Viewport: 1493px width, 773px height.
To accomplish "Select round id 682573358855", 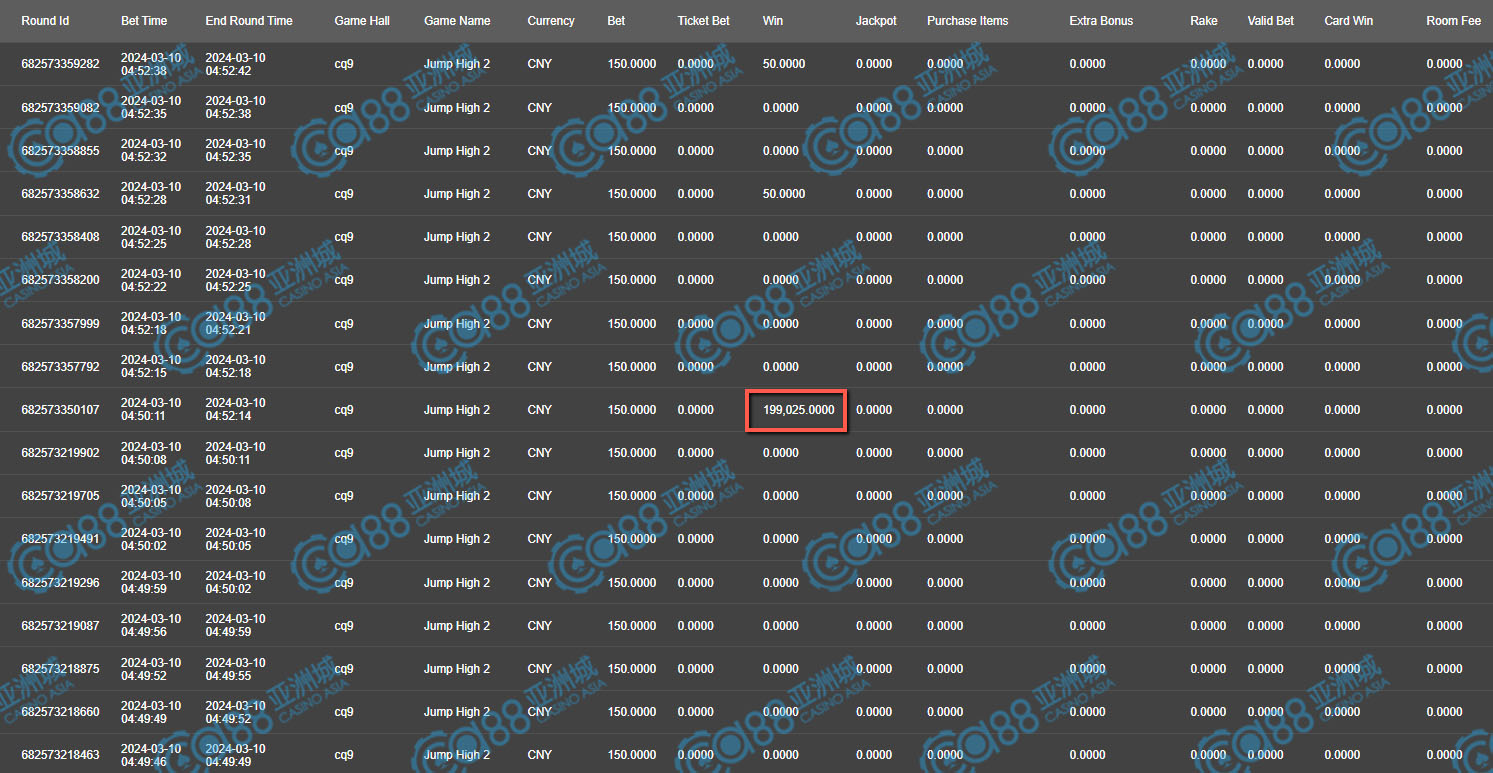I will 60,151.
